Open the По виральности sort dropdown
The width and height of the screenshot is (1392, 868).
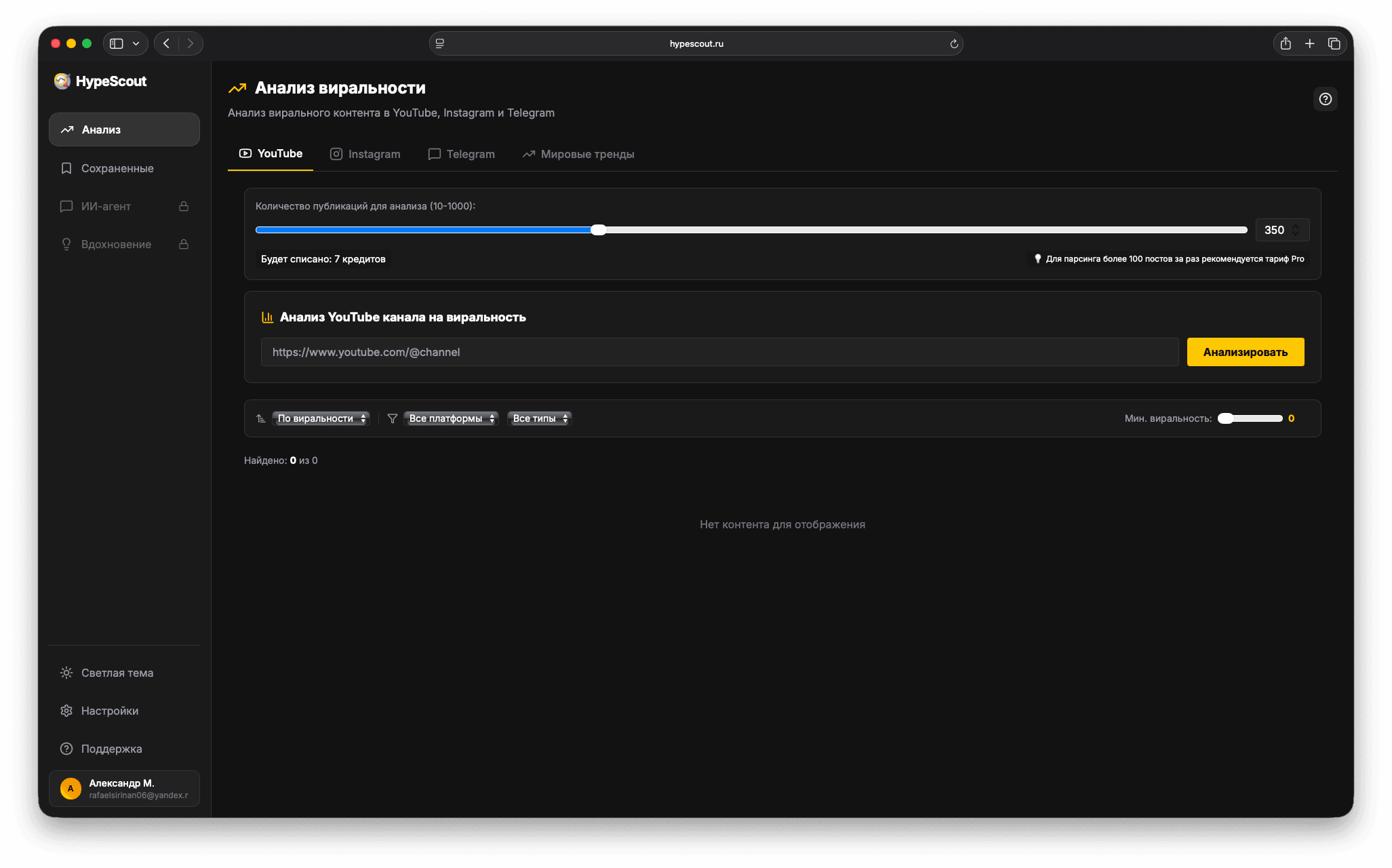(321, 418)
